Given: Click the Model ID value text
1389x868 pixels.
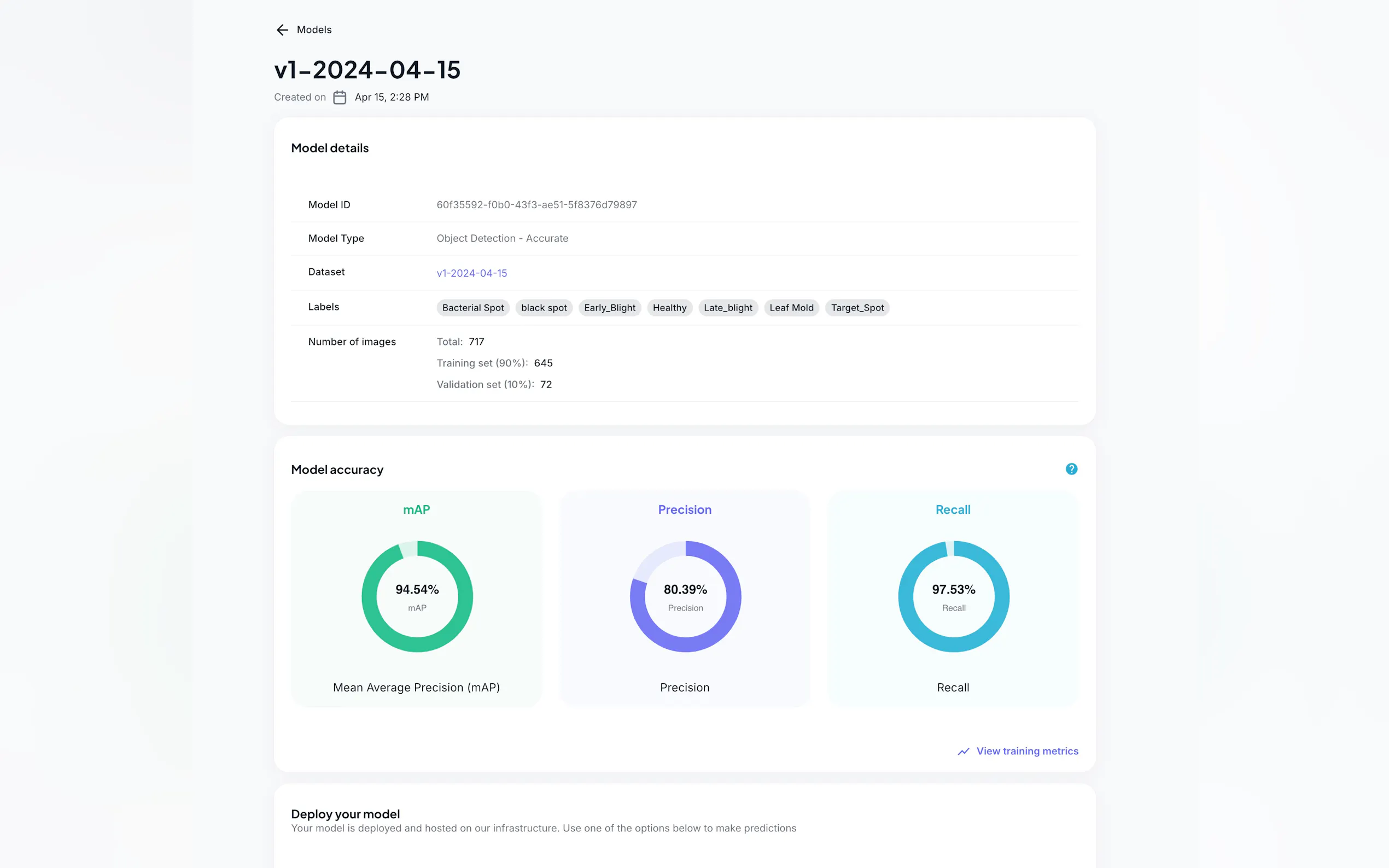Looking at the screenshot, I should point(536,205).
